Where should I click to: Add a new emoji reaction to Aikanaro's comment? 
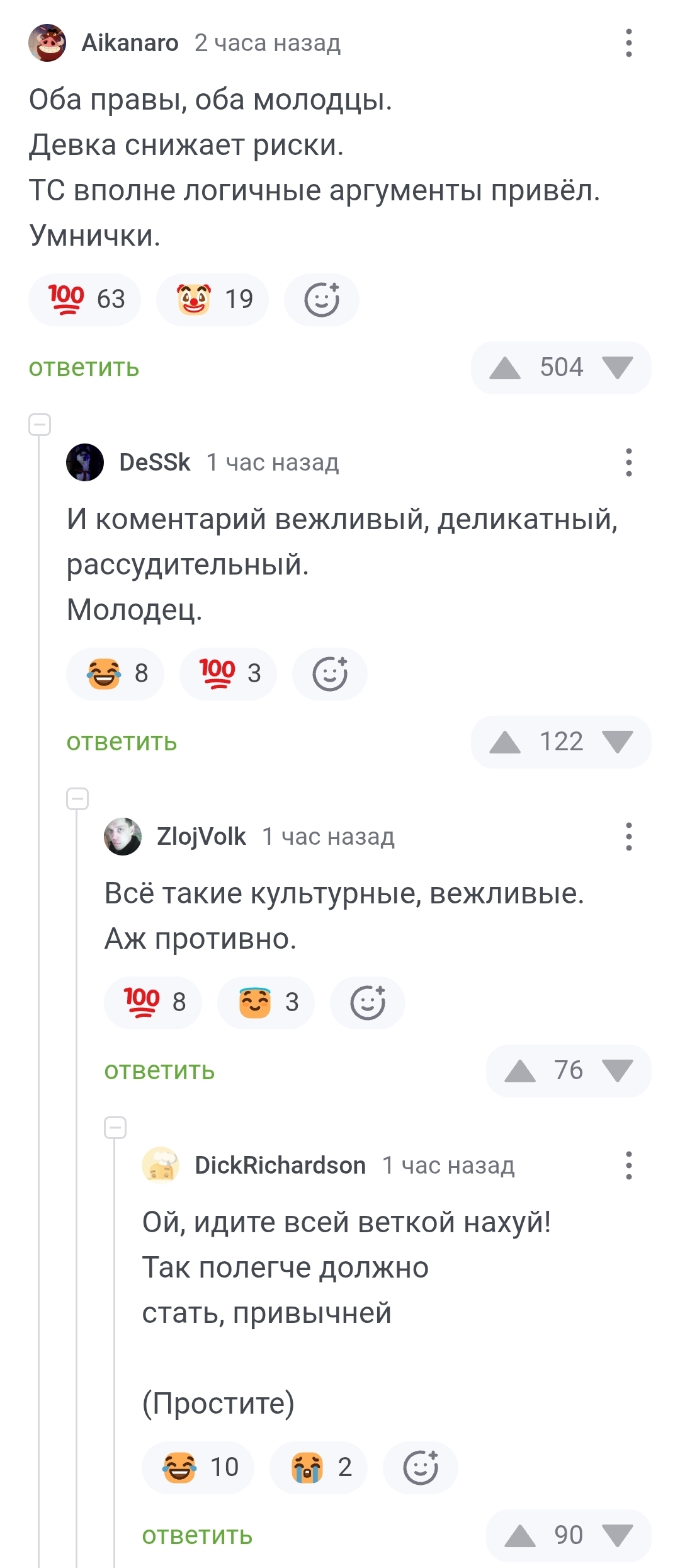click(x=322, y=300)
